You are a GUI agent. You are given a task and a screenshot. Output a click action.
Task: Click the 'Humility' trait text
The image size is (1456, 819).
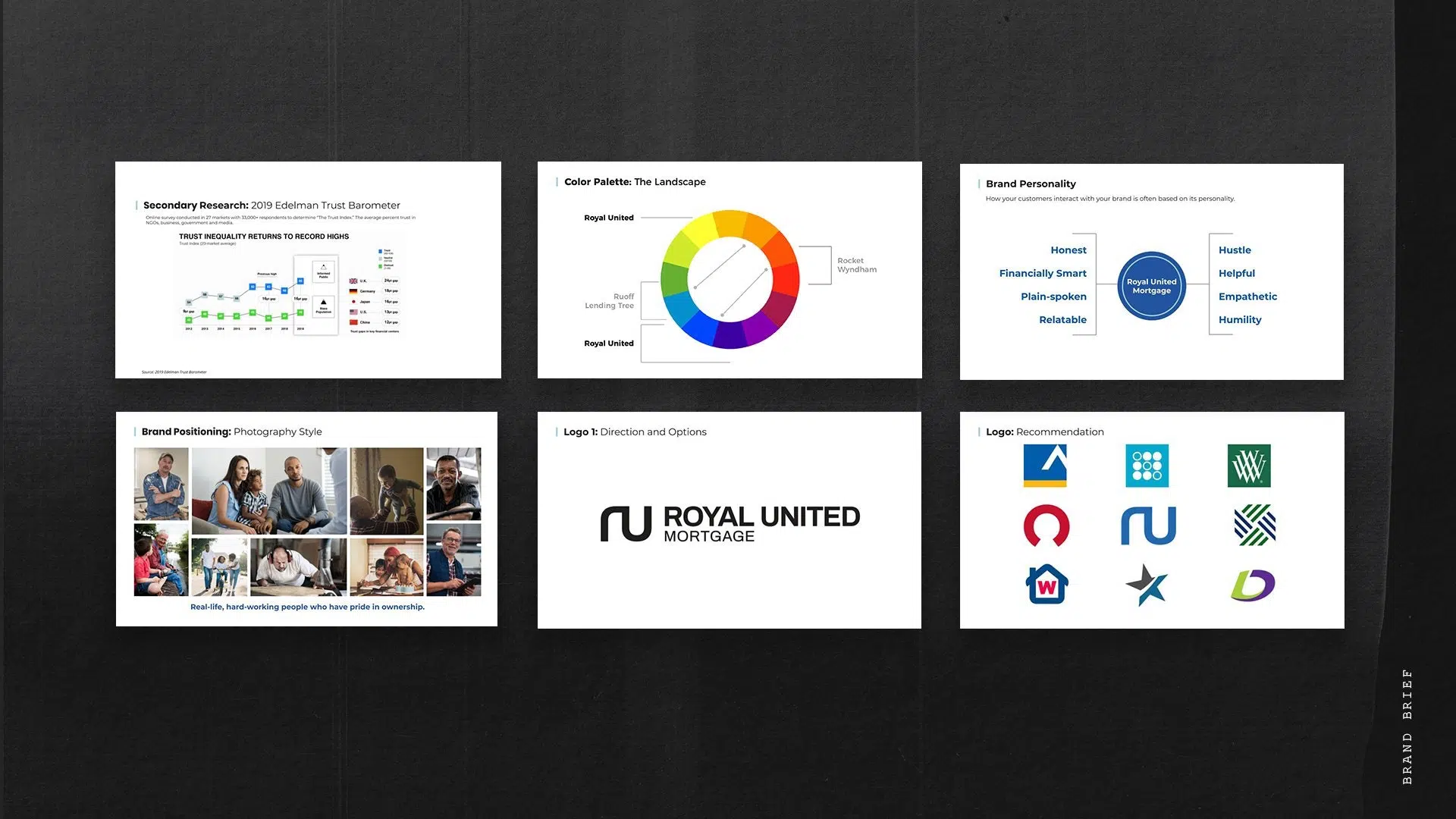1240,320
